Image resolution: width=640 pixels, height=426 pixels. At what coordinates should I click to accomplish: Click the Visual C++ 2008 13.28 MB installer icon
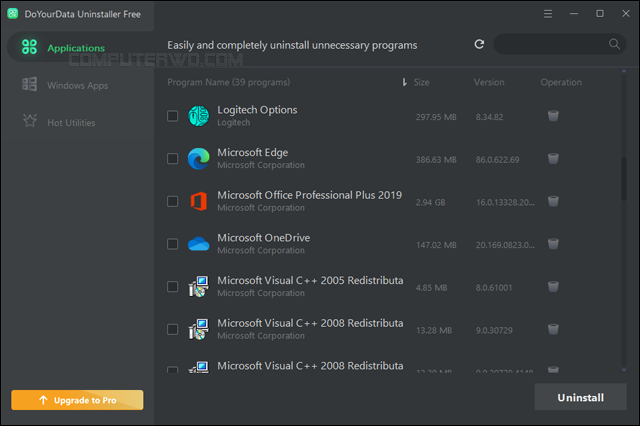198,329
